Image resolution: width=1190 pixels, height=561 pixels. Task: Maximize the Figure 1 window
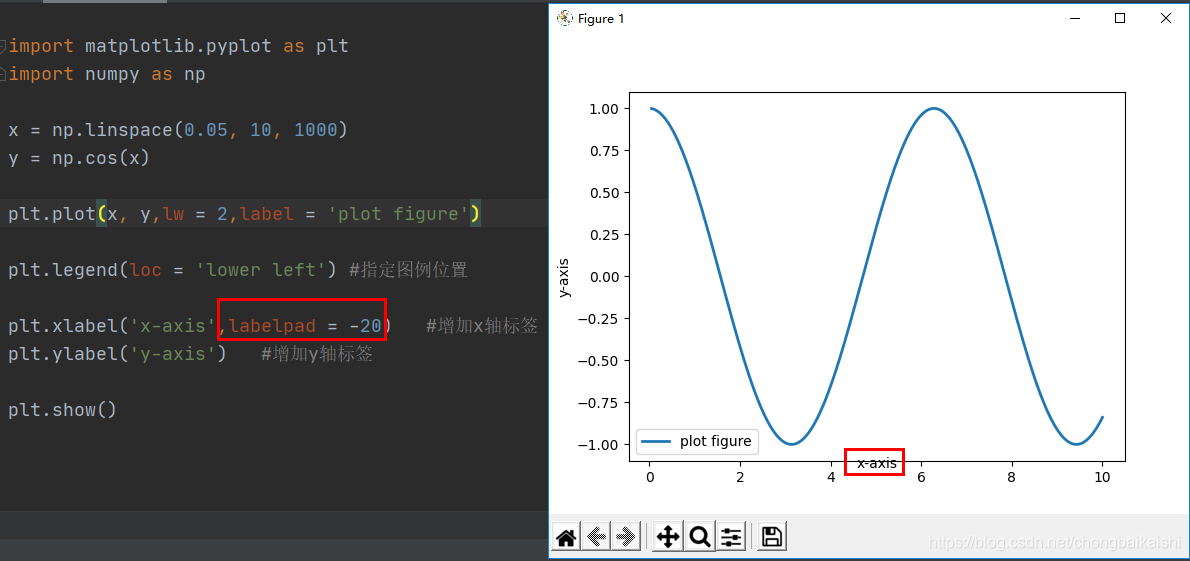coord(1119,18)
